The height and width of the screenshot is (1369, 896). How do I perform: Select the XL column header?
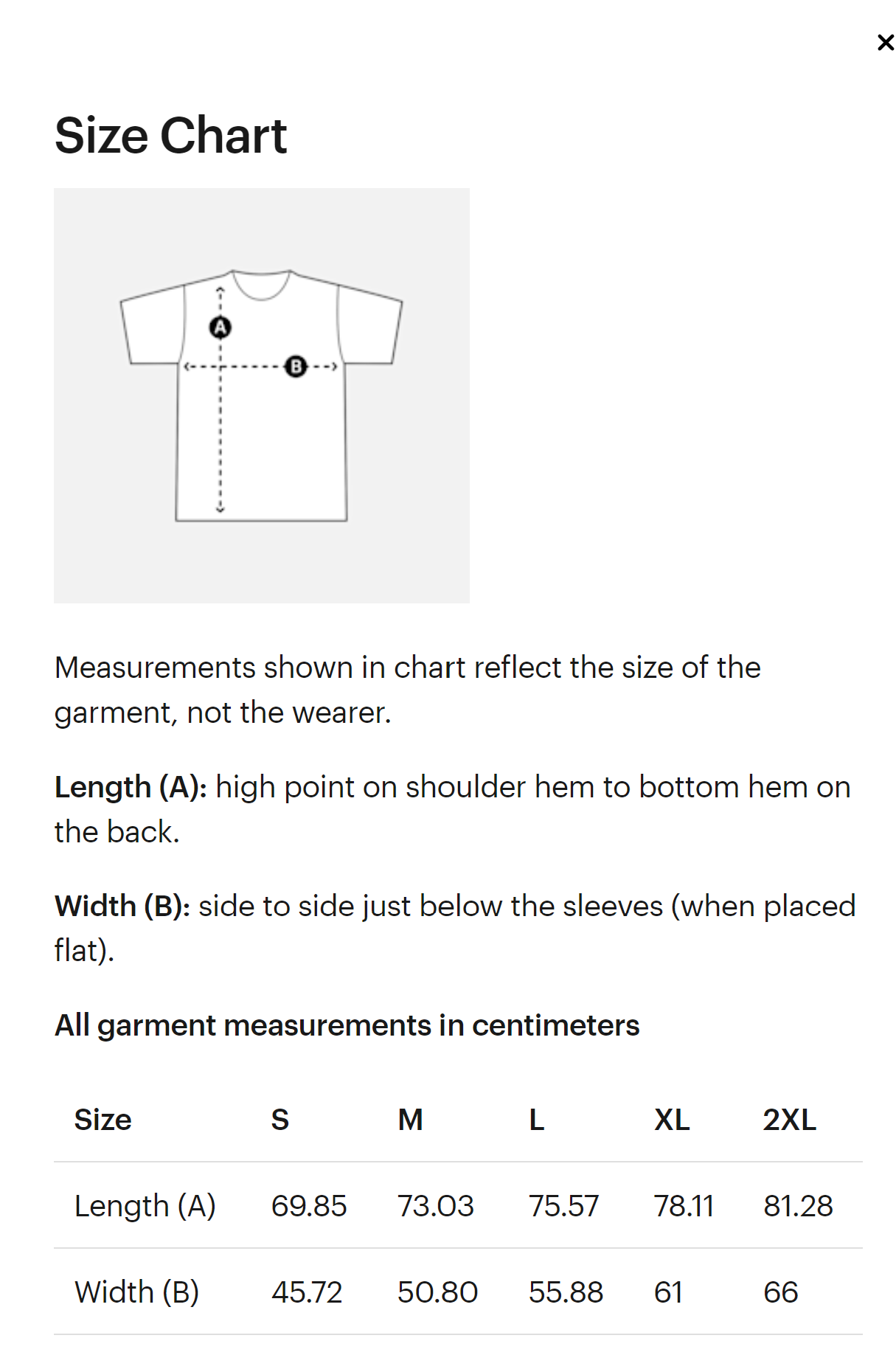(x=672, y=1120)
